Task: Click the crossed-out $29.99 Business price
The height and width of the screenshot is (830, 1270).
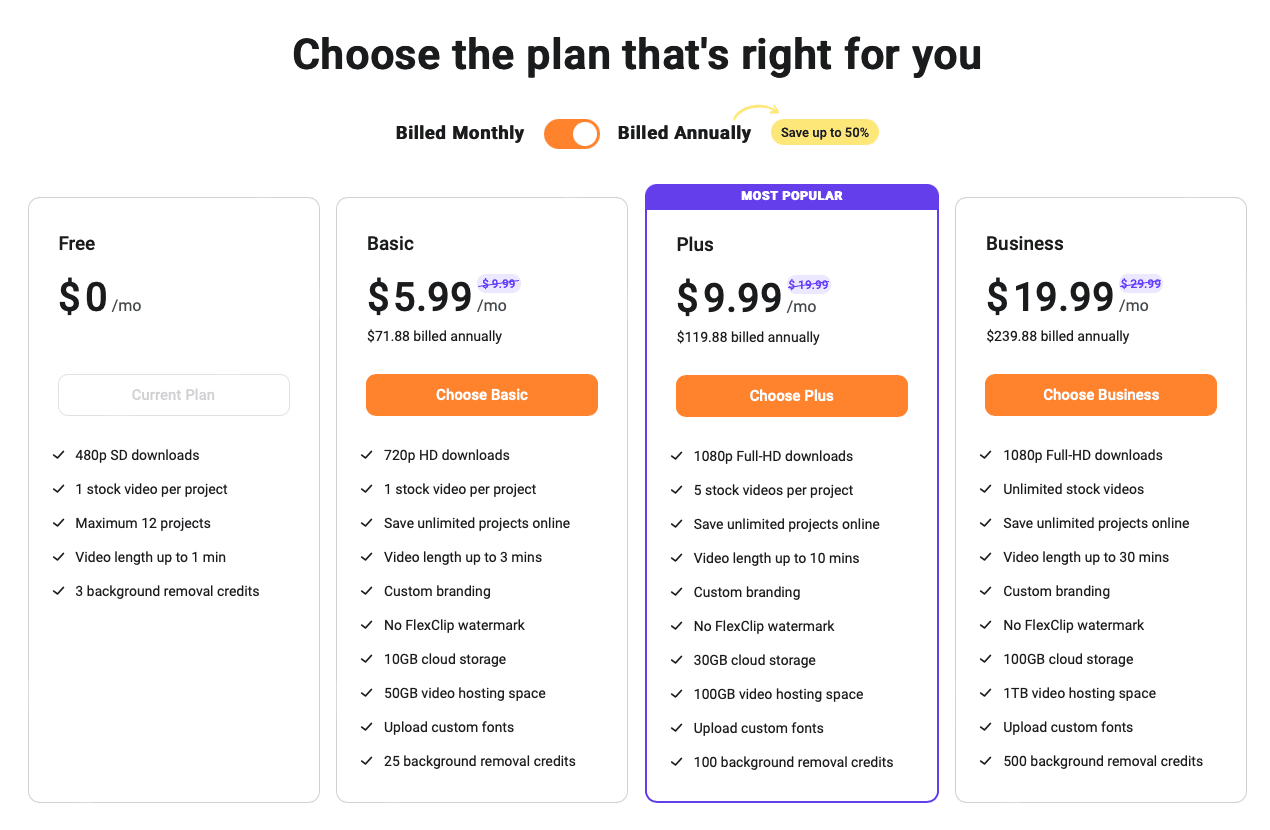Action: click(1141, 284)
